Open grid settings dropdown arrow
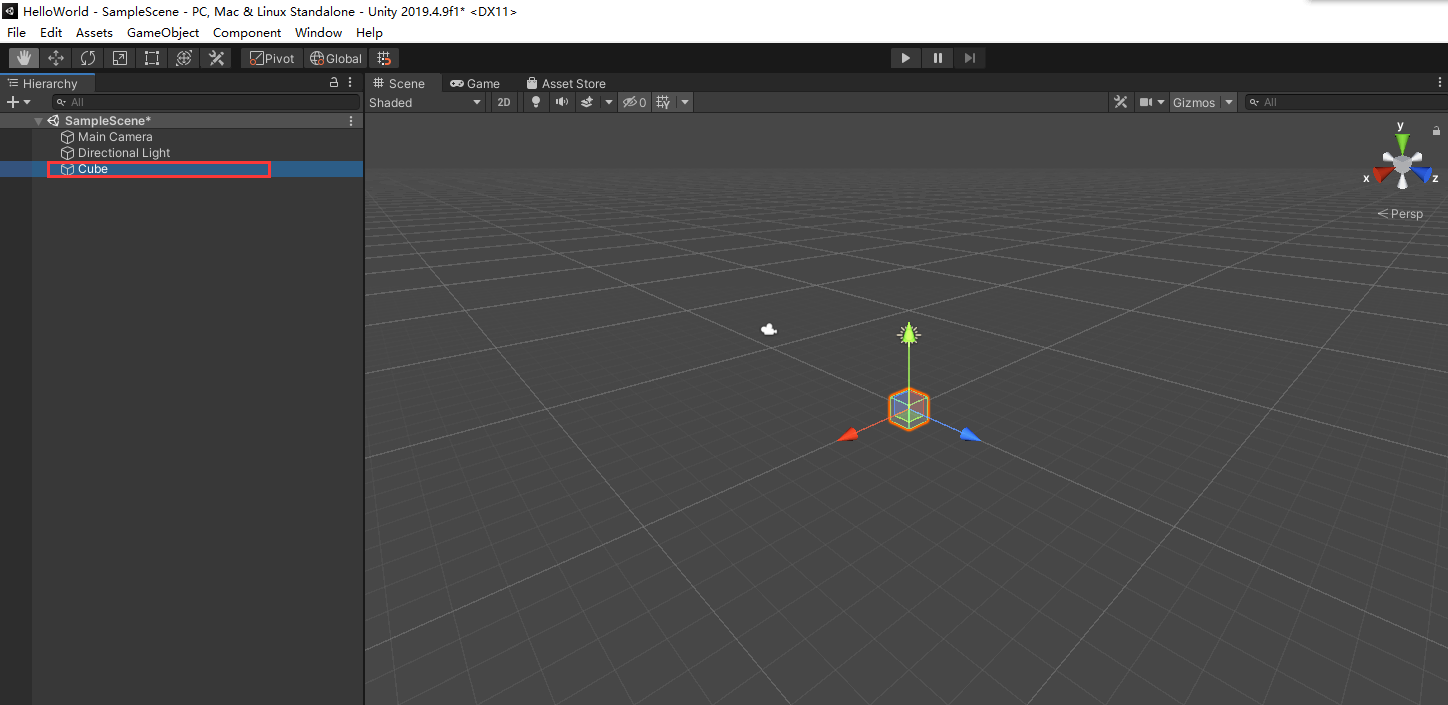The height and width of the screenshot is (705, 1448). pyautogui.click(x=685, y=102)
